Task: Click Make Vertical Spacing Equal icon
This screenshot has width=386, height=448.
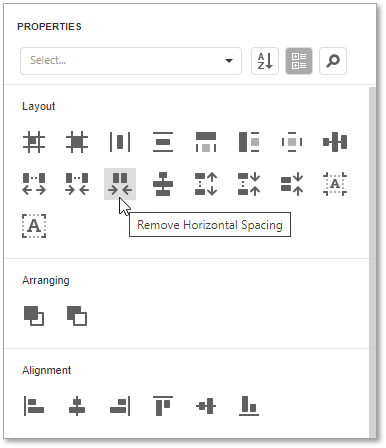Action: [x=163, y=184]
